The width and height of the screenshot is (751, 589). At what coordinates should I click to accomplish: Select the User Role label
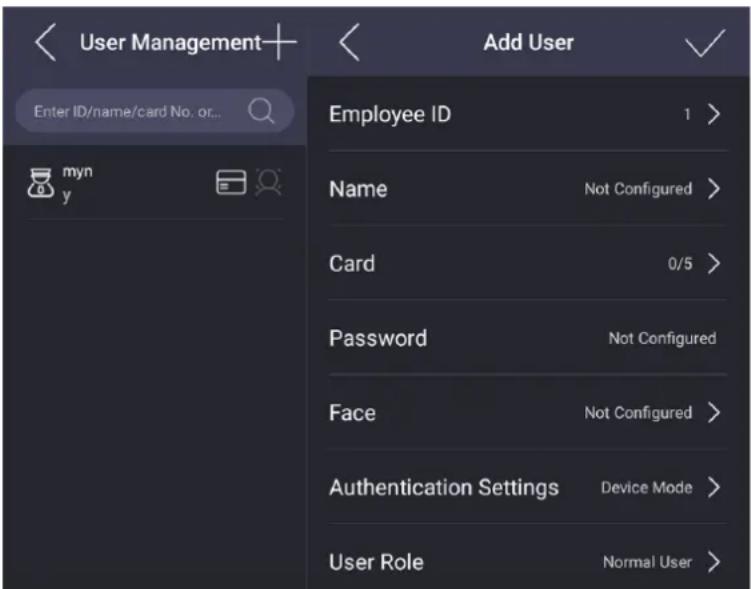click(376, 562)
